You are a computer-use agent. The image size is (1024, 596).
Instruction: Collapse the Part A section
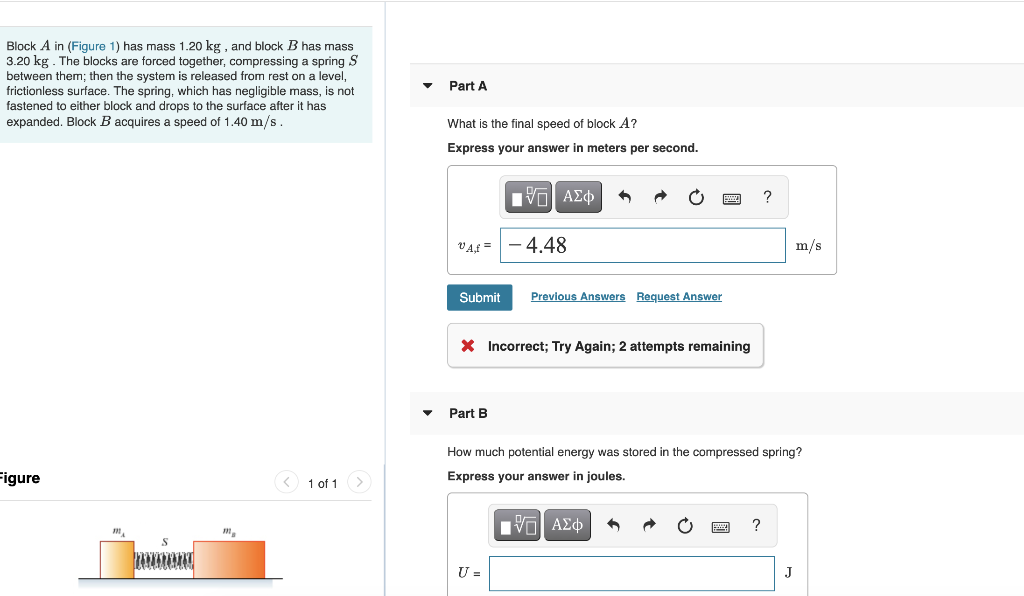[x=426, y=86]
